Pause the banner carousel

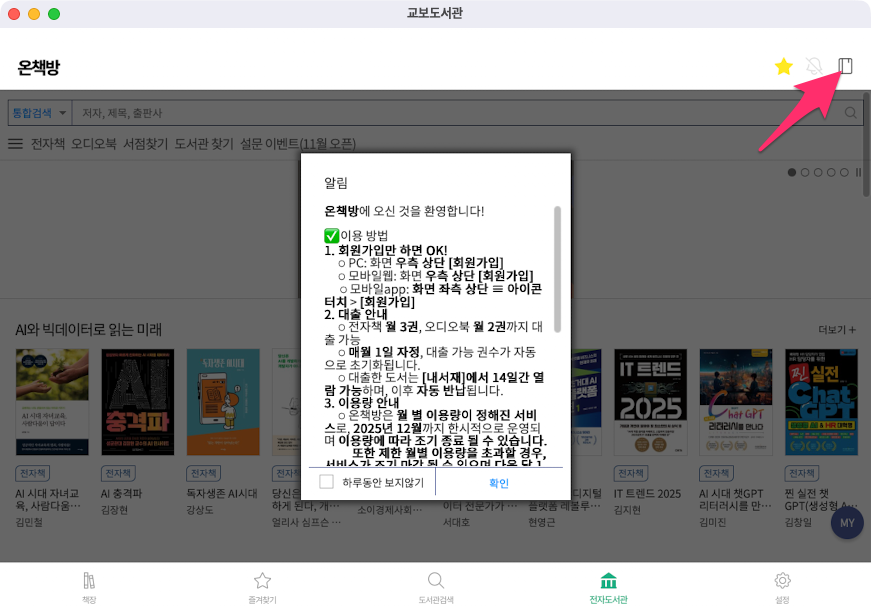point(858,172)
